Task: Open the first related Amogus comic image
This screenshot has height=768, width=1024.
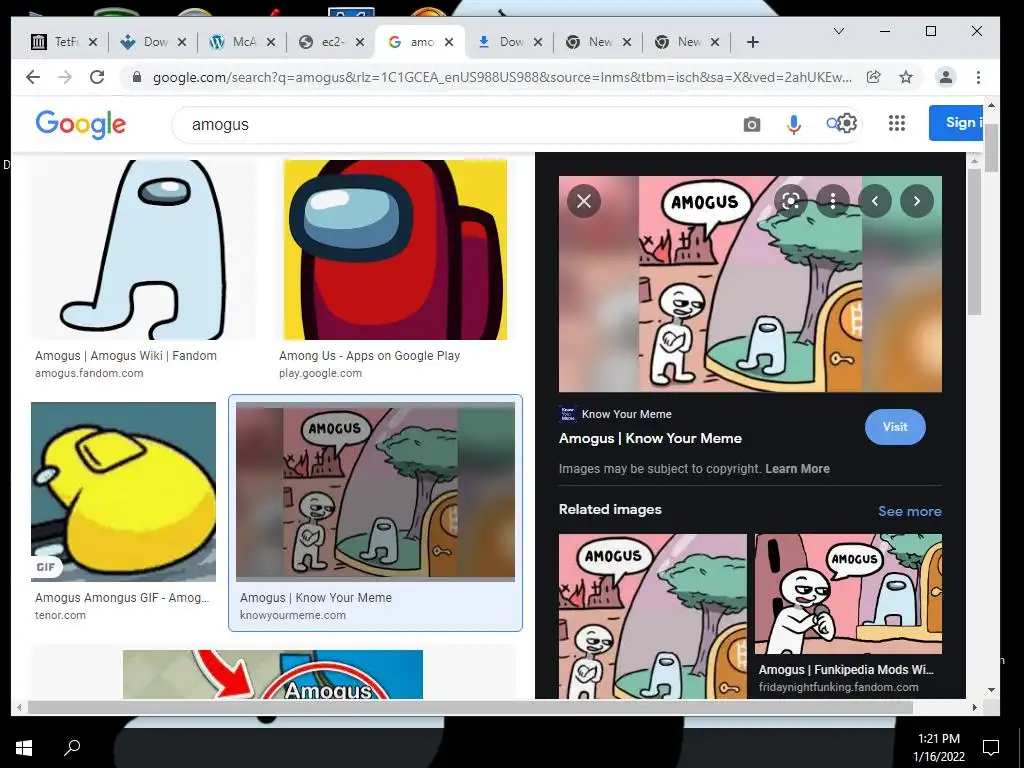Action: tap(653, 616)
